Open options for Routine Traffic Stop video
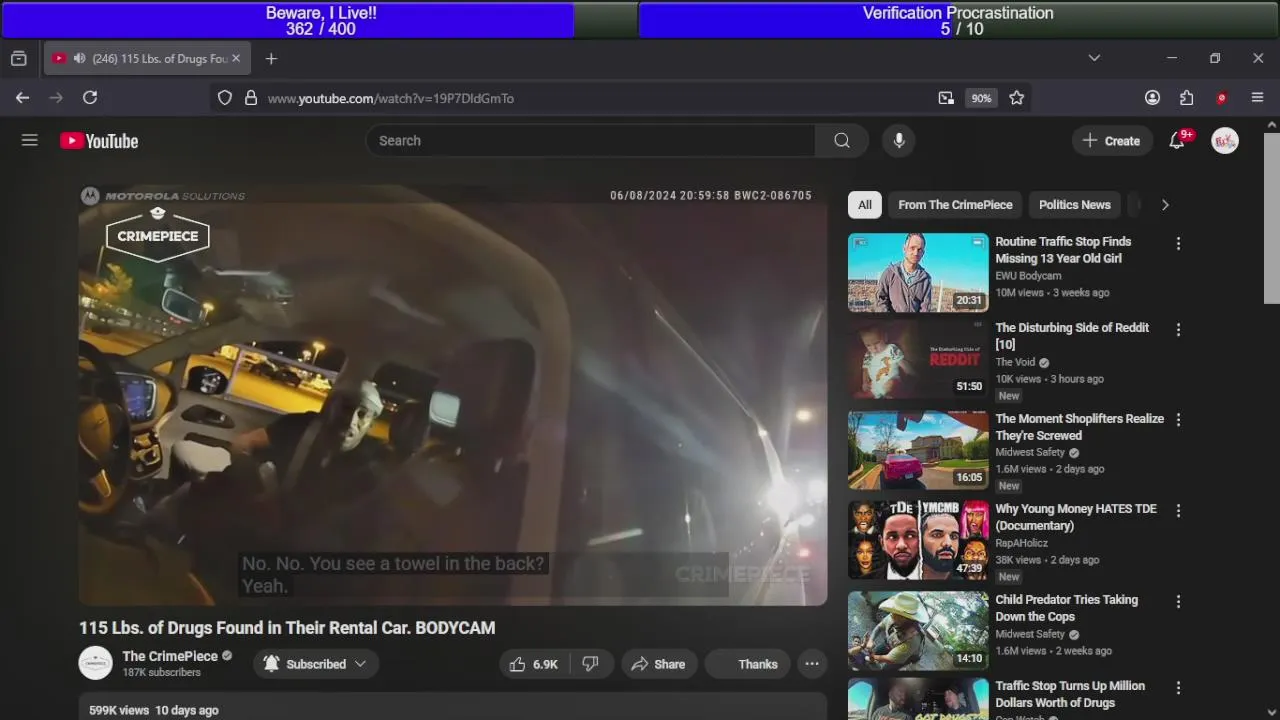Screen dimensions: 1280x720 click(1178, 244)
